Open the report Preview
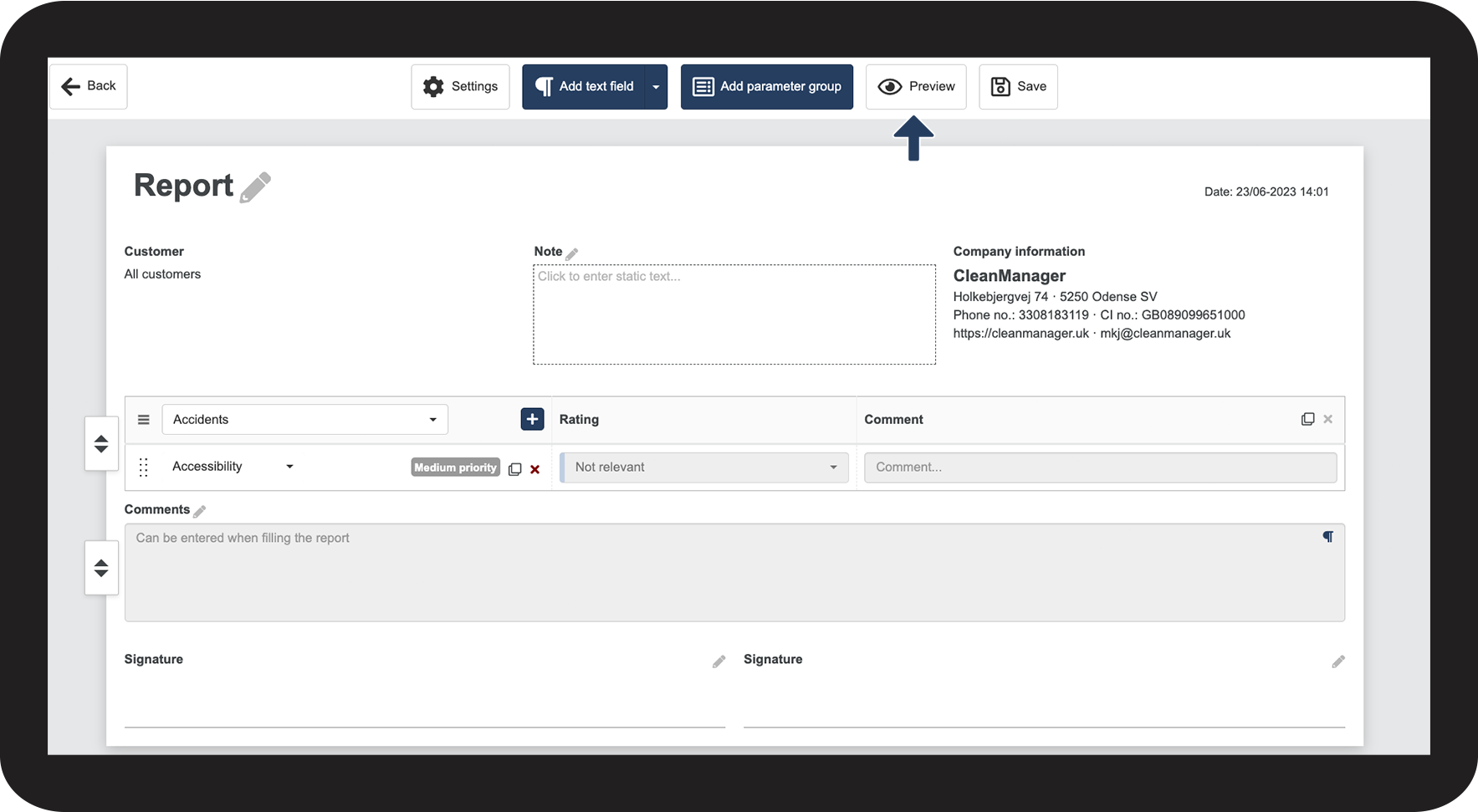Screen dimensions: 1478x812 coord(916,86)
